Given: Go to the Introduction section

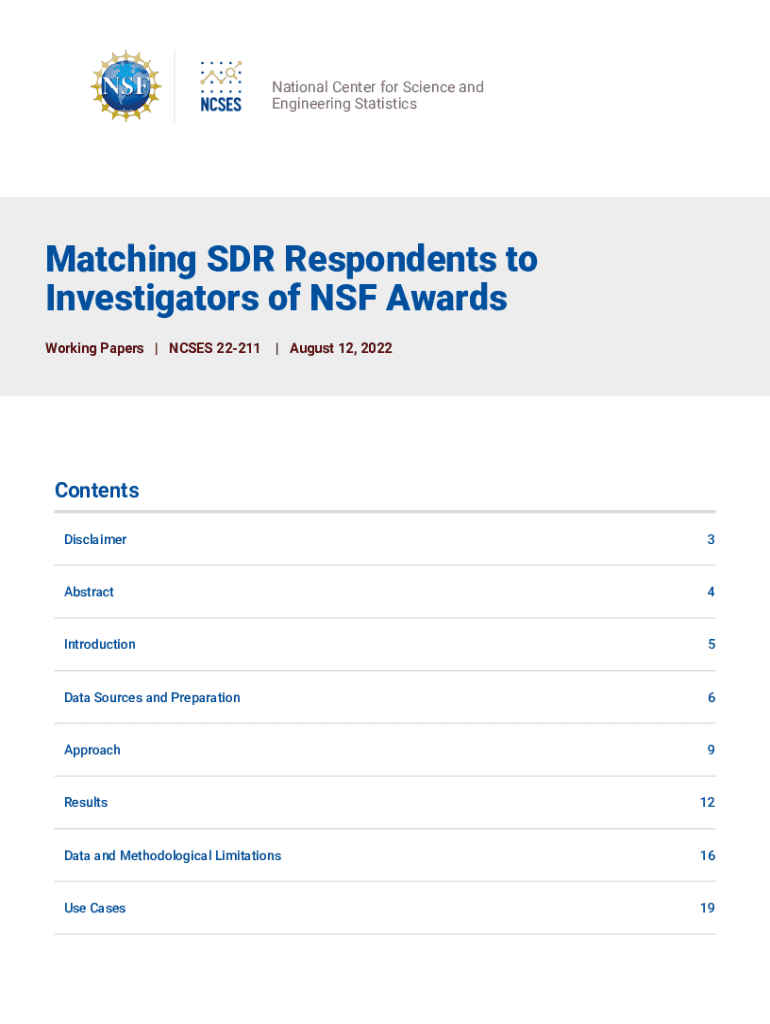Looking at the screenshot, I should [x=100, y=644].
